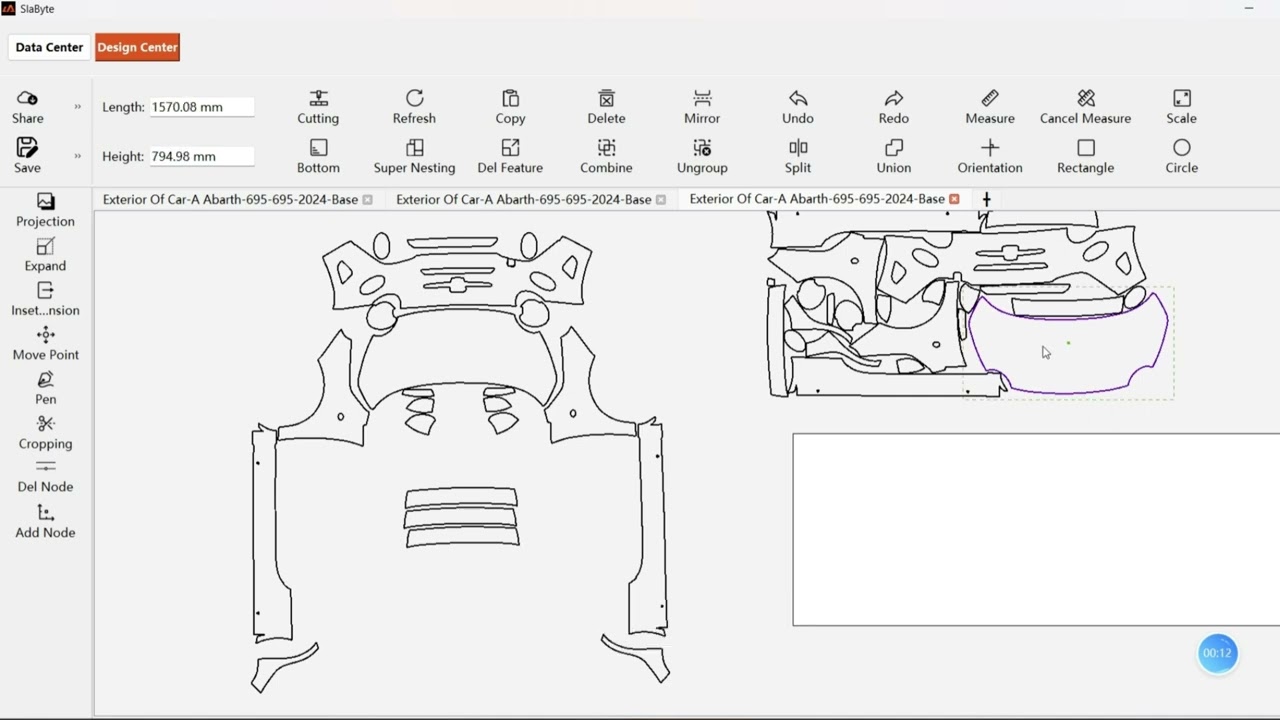Select the Pen tool
This screenshot has height=720, width=1280.
45,388
